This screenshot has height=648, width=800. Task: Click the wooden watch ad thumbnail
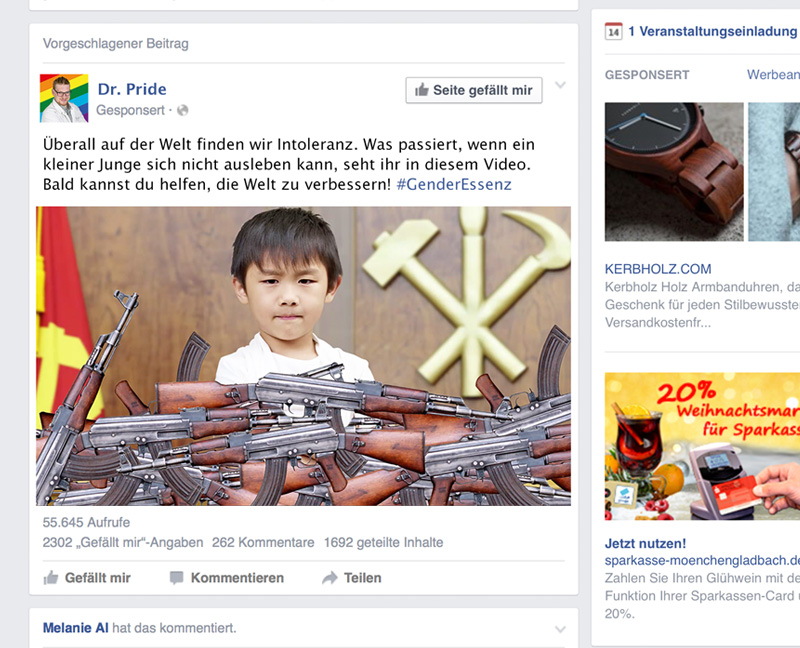tap(674, 171)
